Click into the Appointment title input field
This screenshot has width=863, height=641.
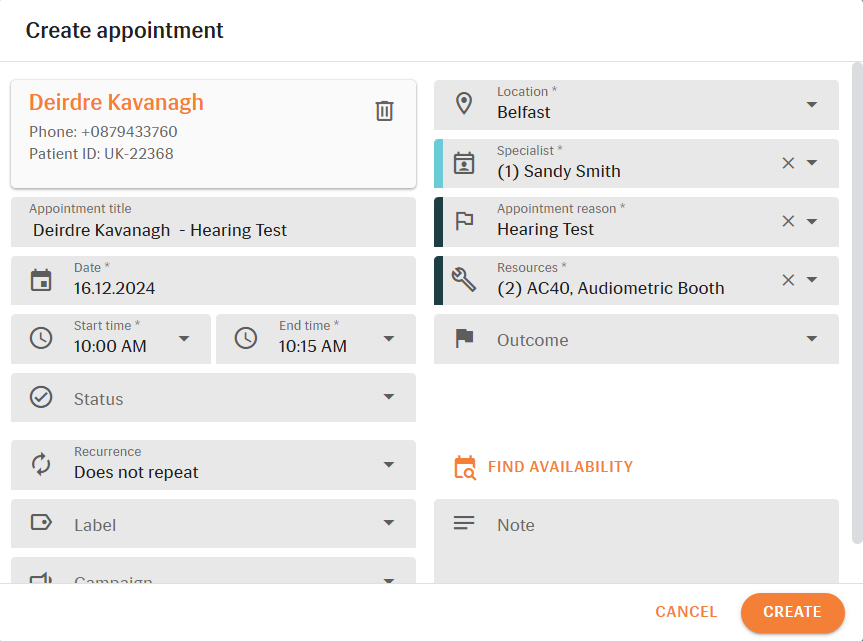tap(214, 222)
